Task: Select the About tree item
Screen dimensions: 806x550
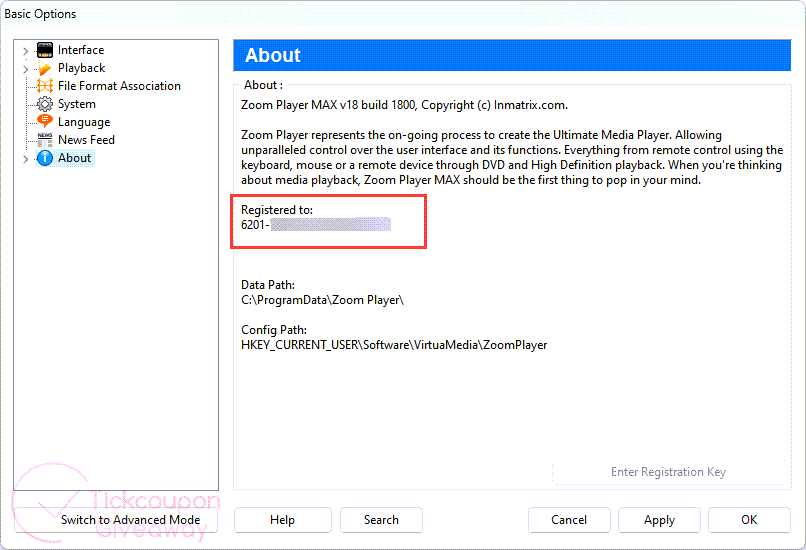Action: click(74, 158)
